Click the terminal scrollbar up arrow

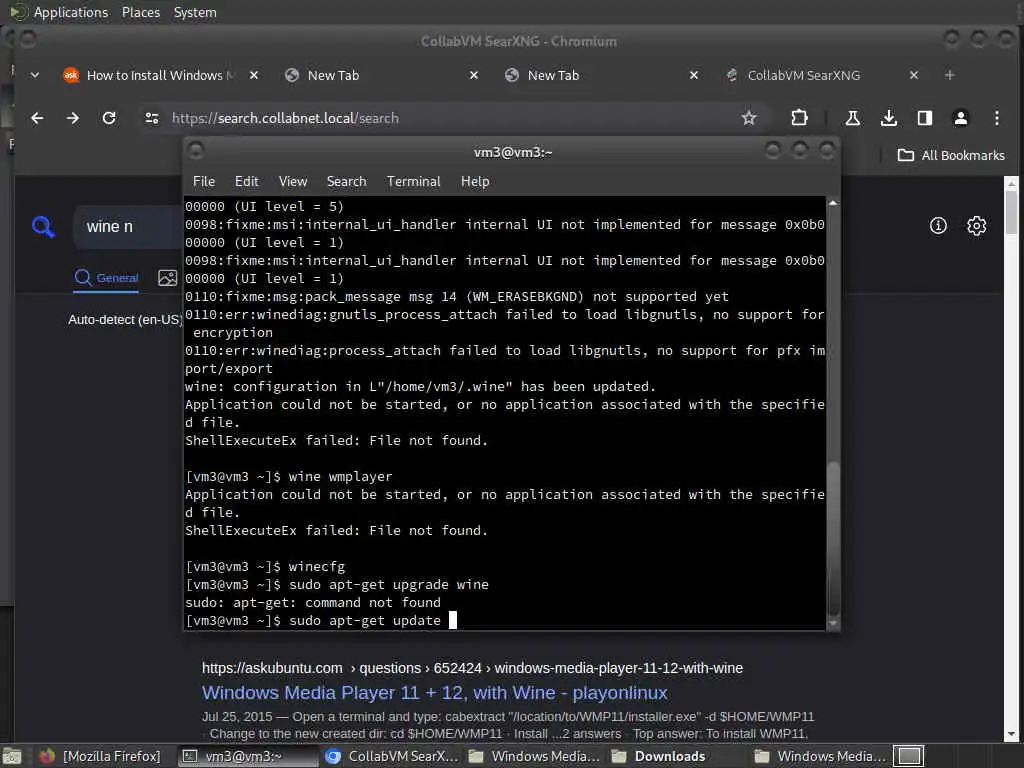(833, 204)
